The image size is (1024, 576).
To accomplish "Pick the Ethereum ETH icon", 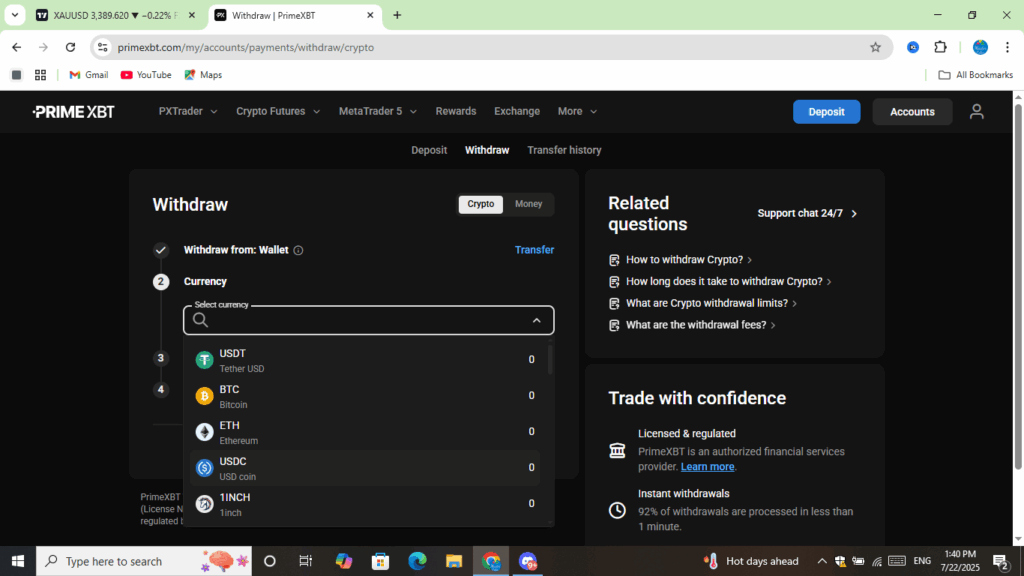I will (x=204, y=432).
